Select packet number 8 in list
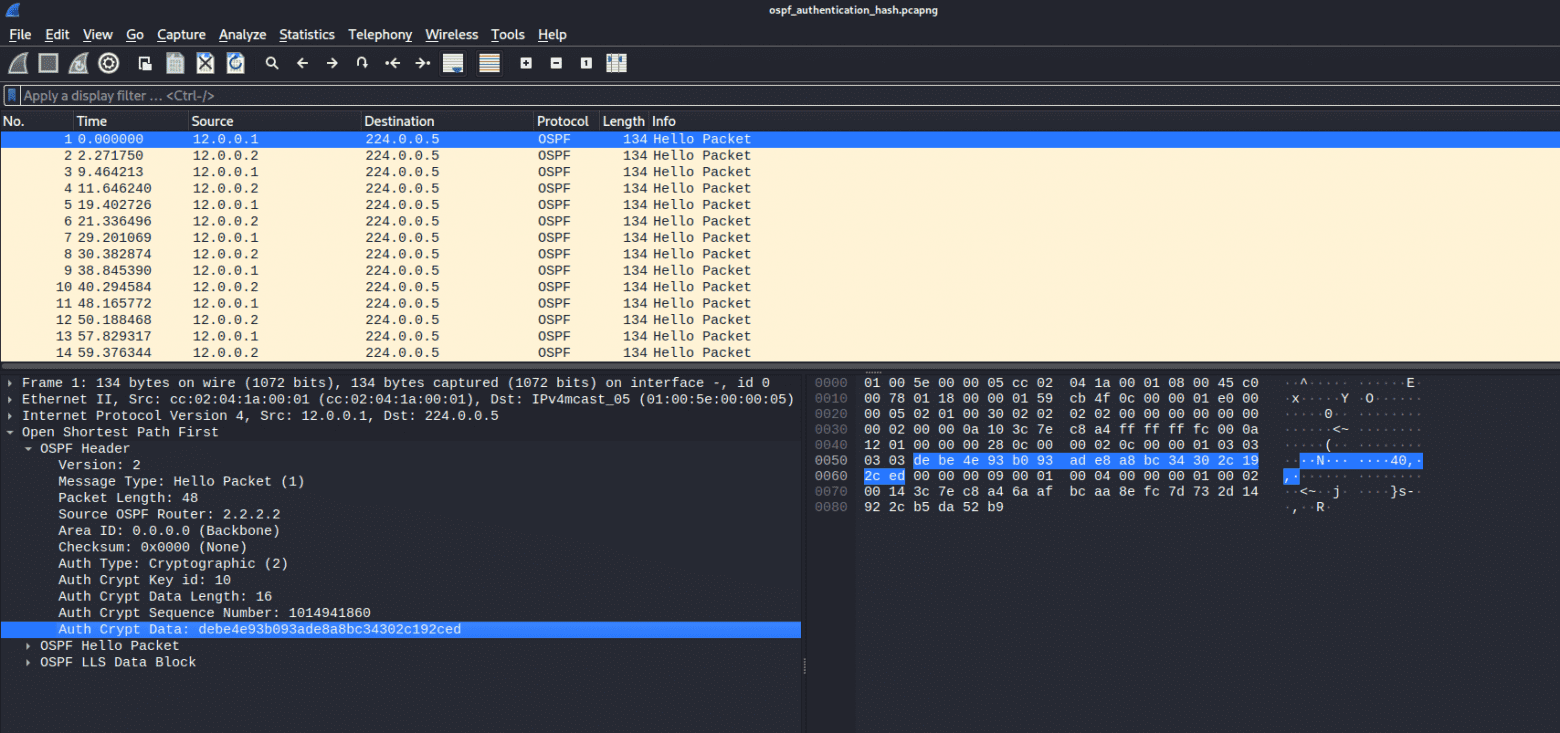The height and width of the screenshot is (733, 1560). click(x=400, y=254)
